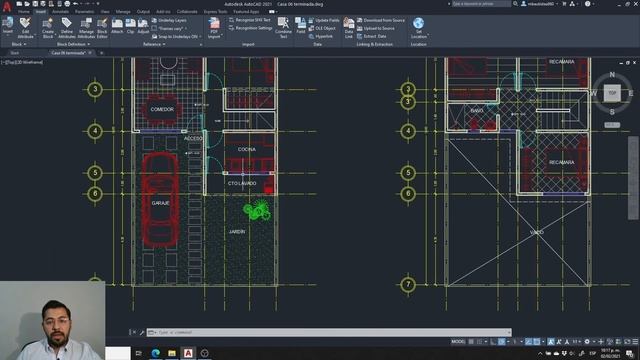Switch to the Annotate ribbon tab
The height and width of the screenshot is (360, 640).
60,12
